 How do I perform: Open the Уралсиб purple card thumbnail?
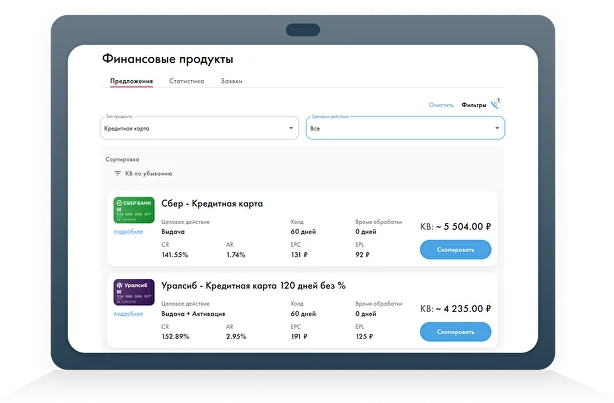click(134, 292)
